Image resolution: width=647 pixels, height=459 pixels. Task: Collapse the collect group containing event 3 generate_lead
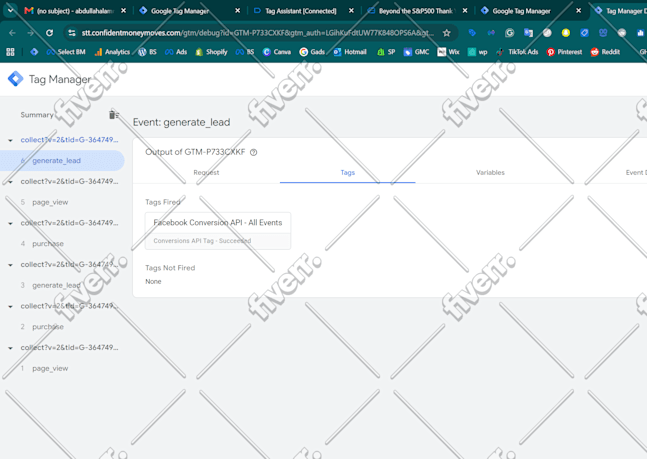tap(10, 265)
